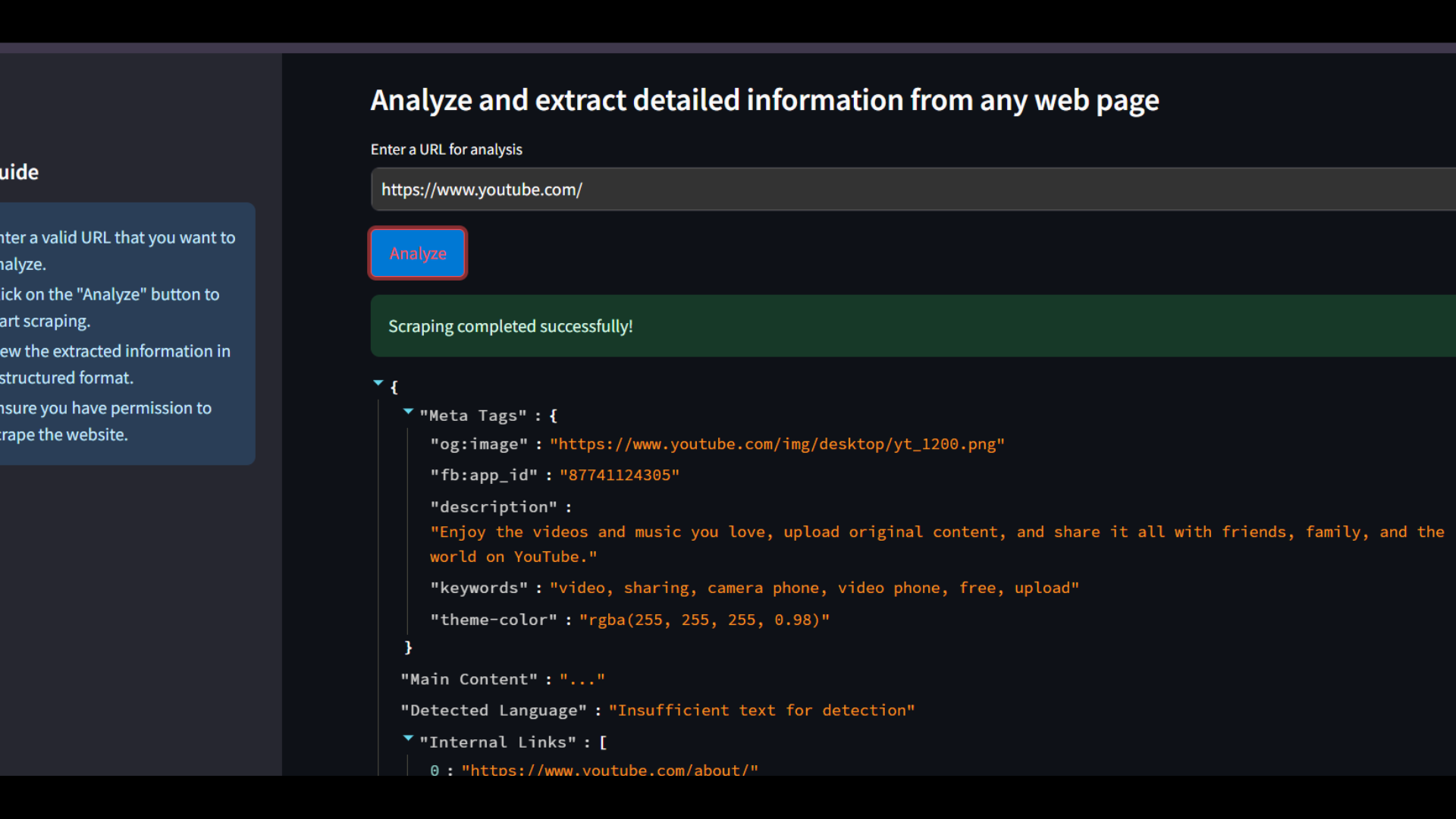The width and height of the screenshot is (1456, 819).
Task: Click the "keywords" value string
Action: pos(814,588)
